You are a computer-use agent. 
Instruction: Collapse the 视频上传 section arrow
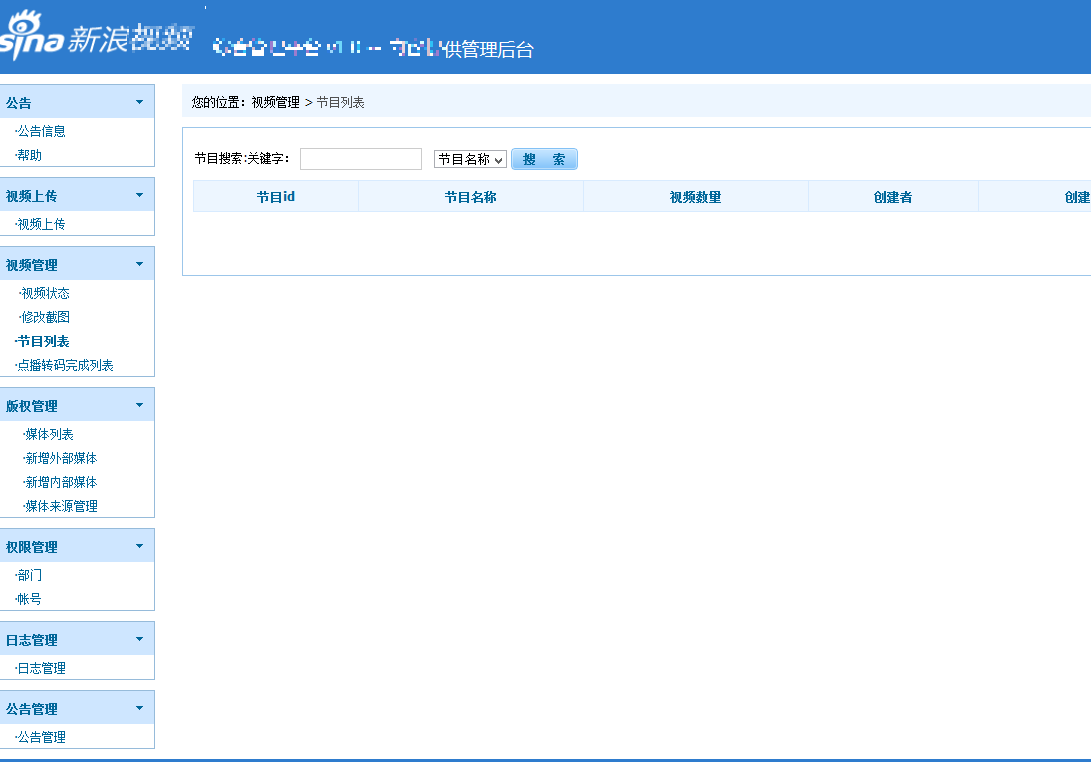tap(139, 196)
